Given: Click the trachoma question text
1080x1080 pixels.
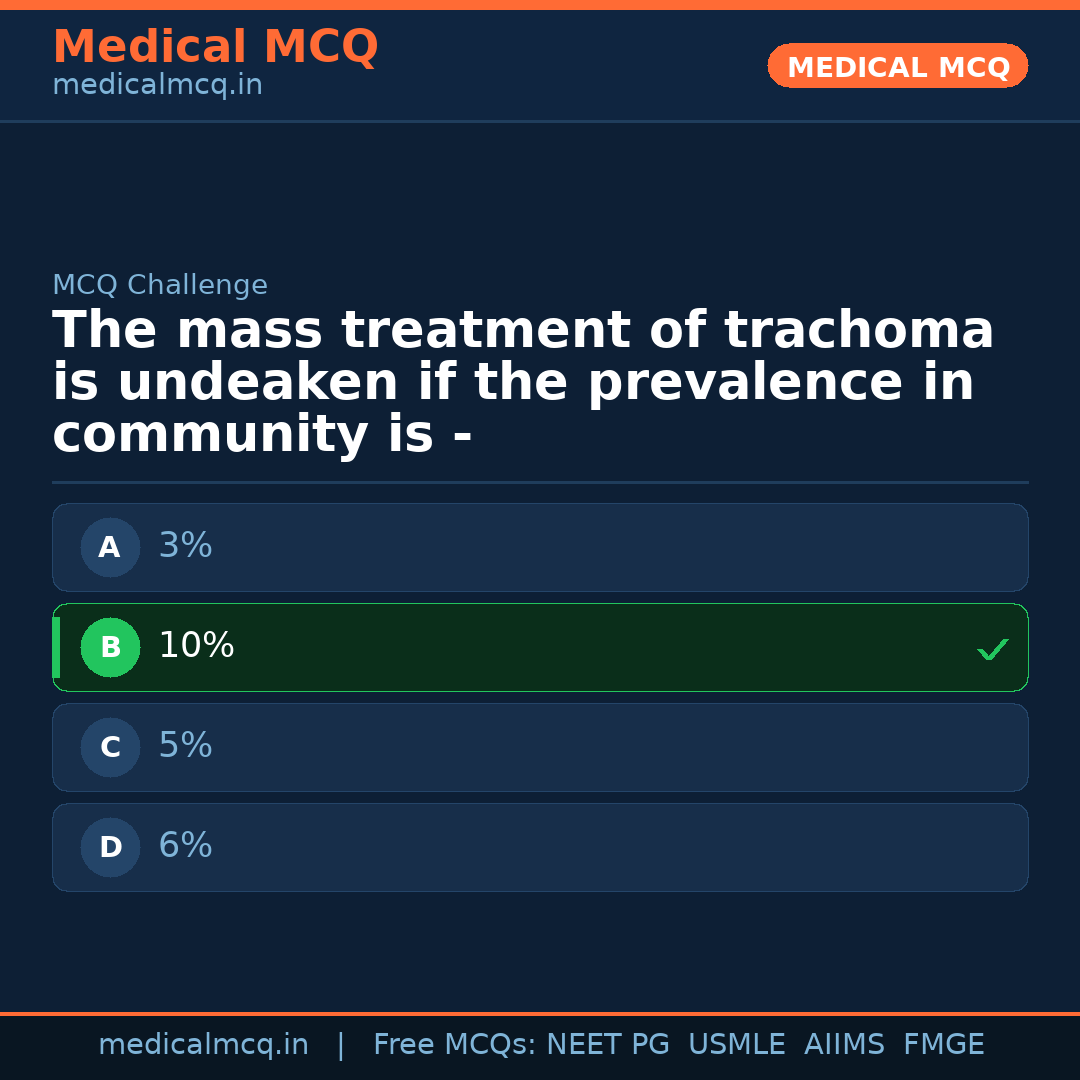Looking at the screenshot, I should click(522, 383).
